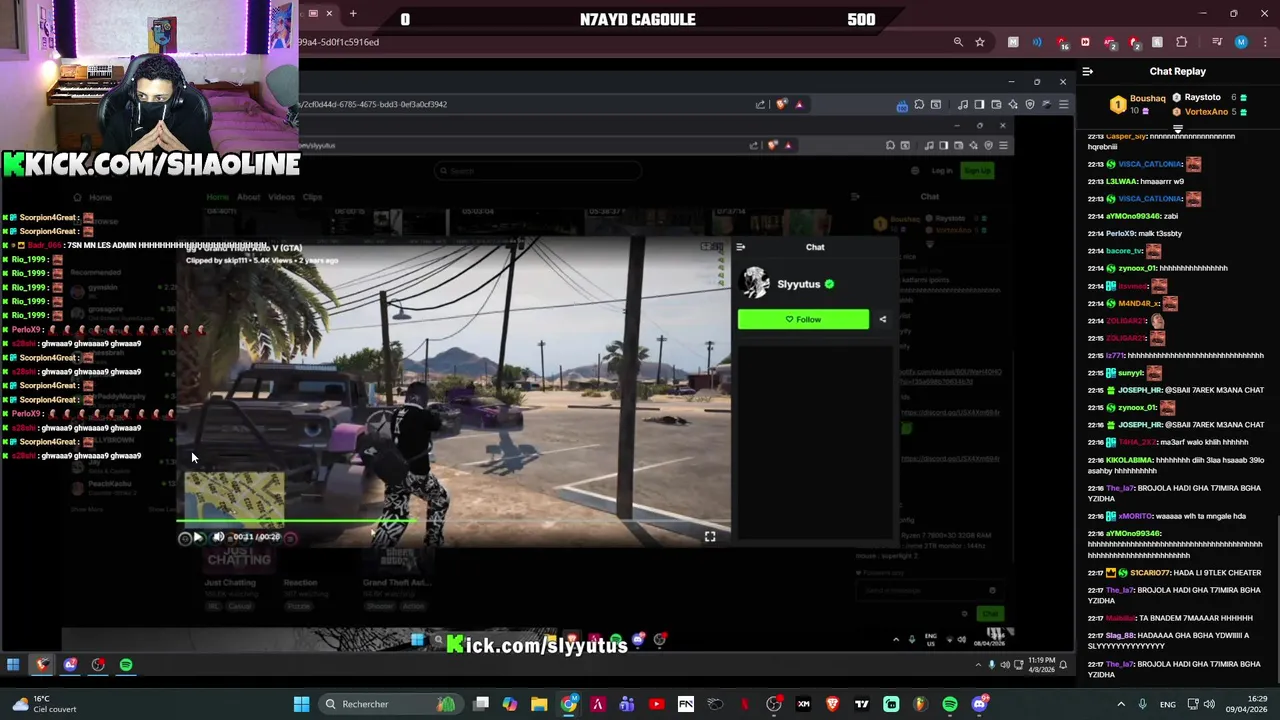
Task: Open the Chrome three-dot menu
Action: pyautogui.click(x=1263, y=42)
